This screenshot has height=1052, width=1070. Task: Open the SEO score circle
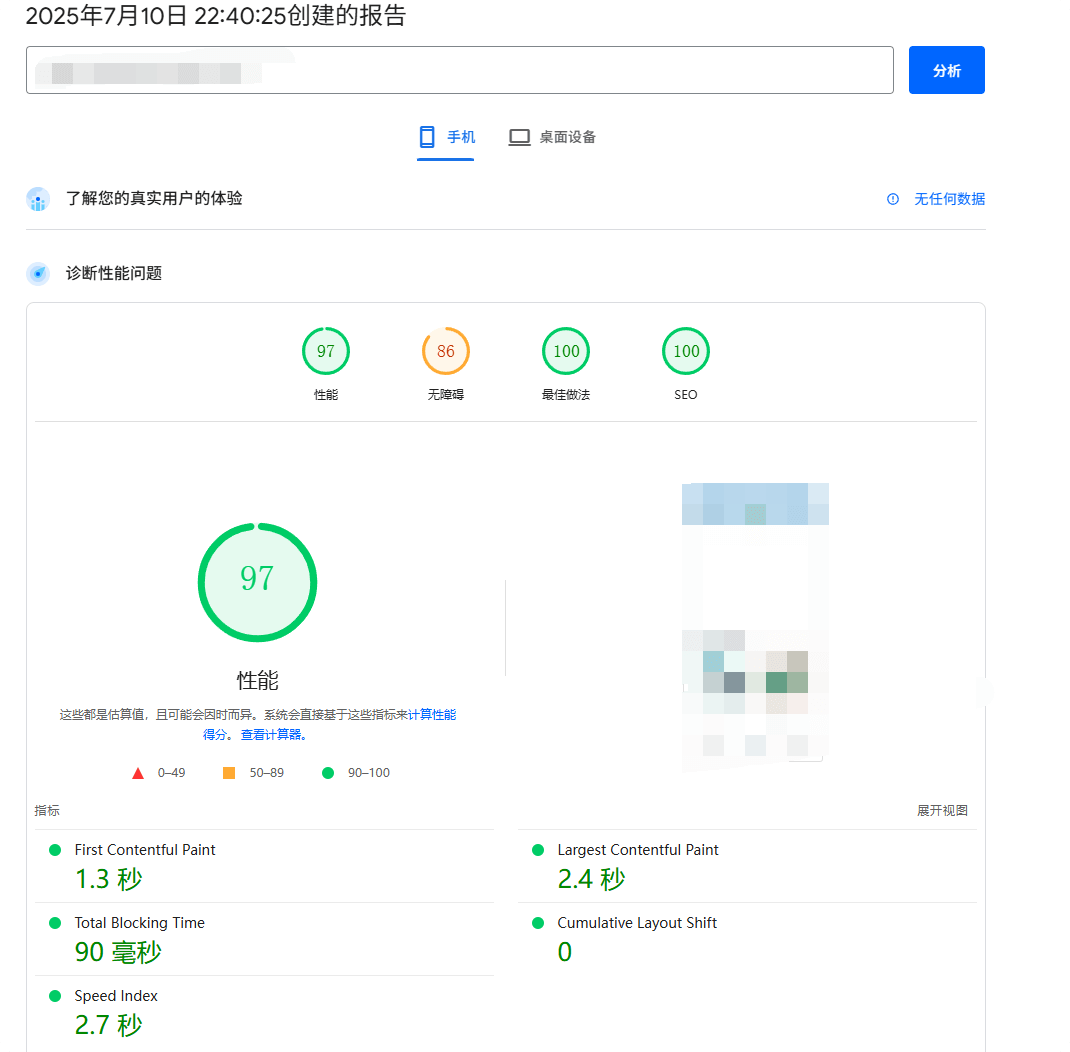(x=685, y=351)
